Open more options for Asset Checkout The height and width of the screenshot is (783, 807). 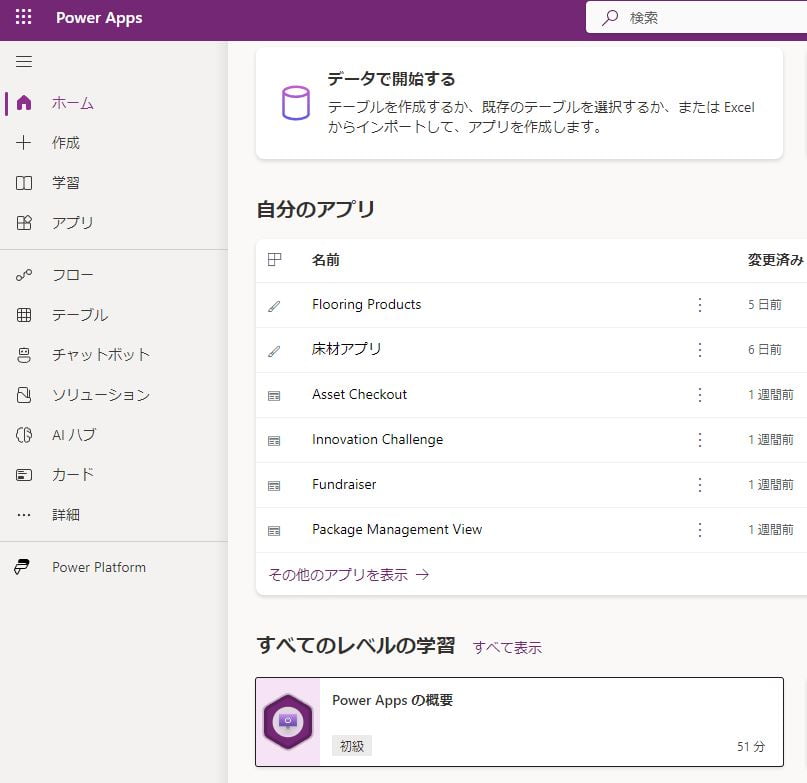700,395
